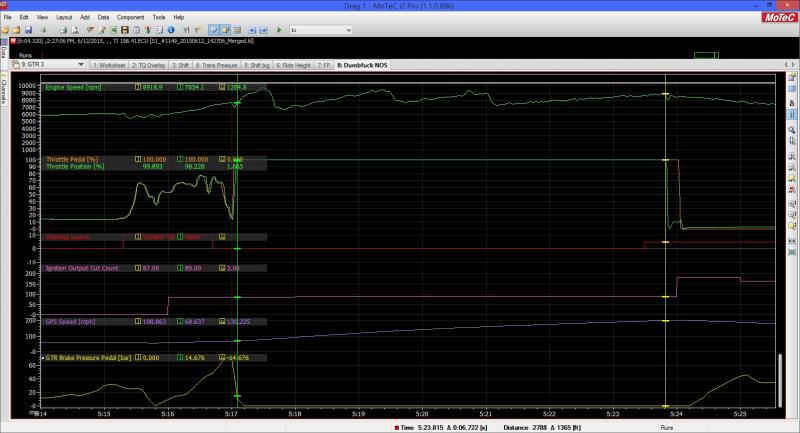Image resolution: width=800 pixels, height=433 pixels.
Task: Click the save file icon in toolbar
Action: [x=28, y=30]
